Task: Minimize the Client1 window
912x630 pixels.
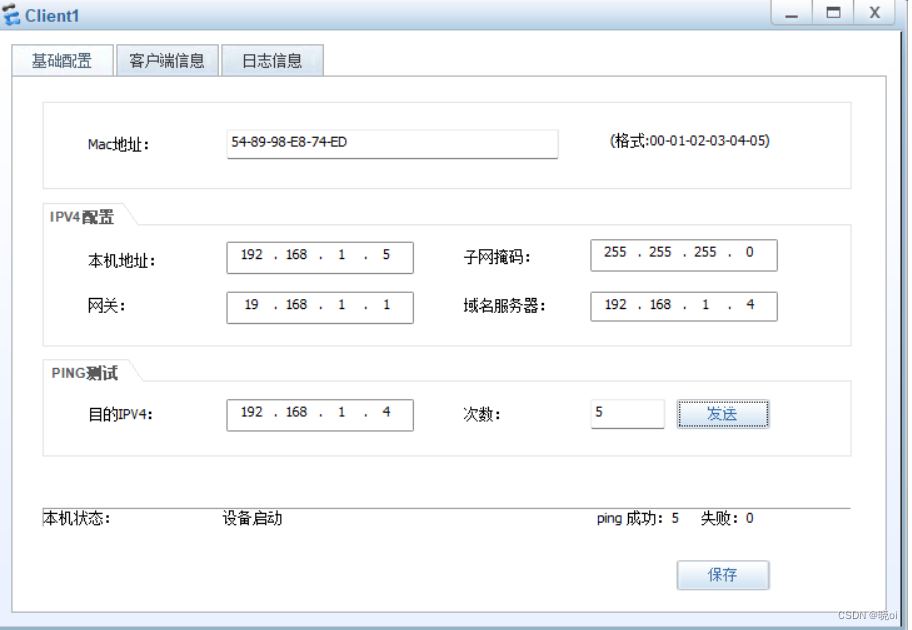Action: click(791, 12)
